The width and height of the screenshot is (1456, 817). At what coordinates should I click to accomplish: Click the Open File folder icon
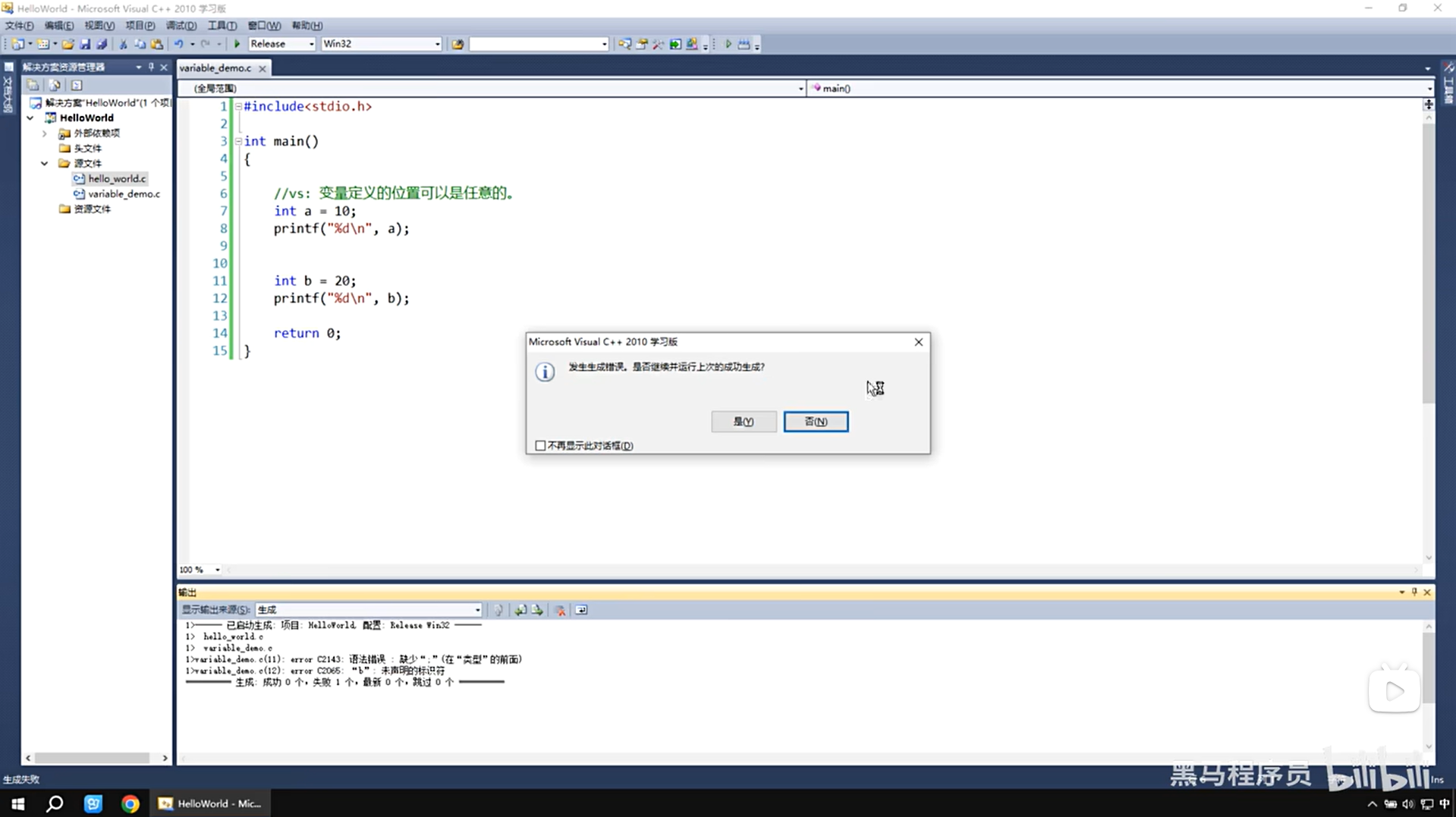tap(68, 44)
